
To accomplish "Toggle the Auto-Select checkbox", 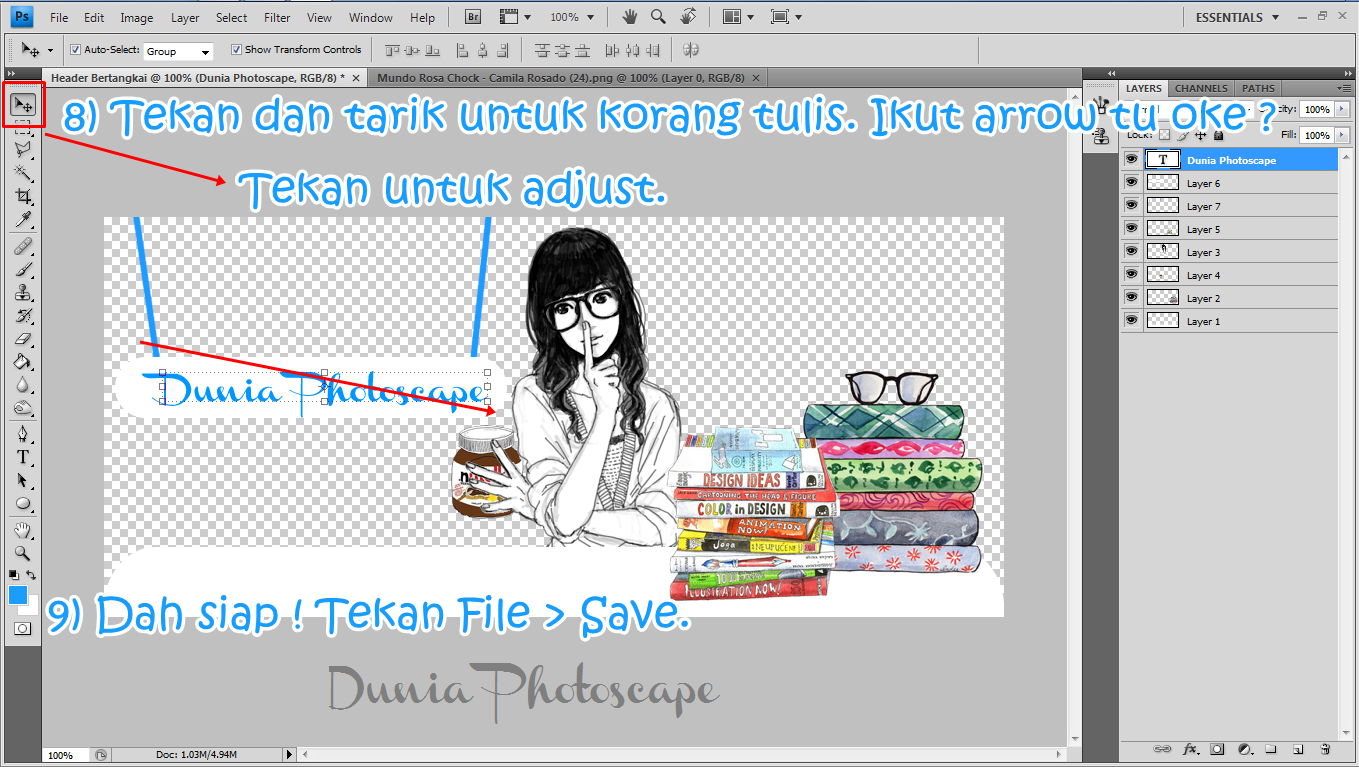I will point(76,49).
